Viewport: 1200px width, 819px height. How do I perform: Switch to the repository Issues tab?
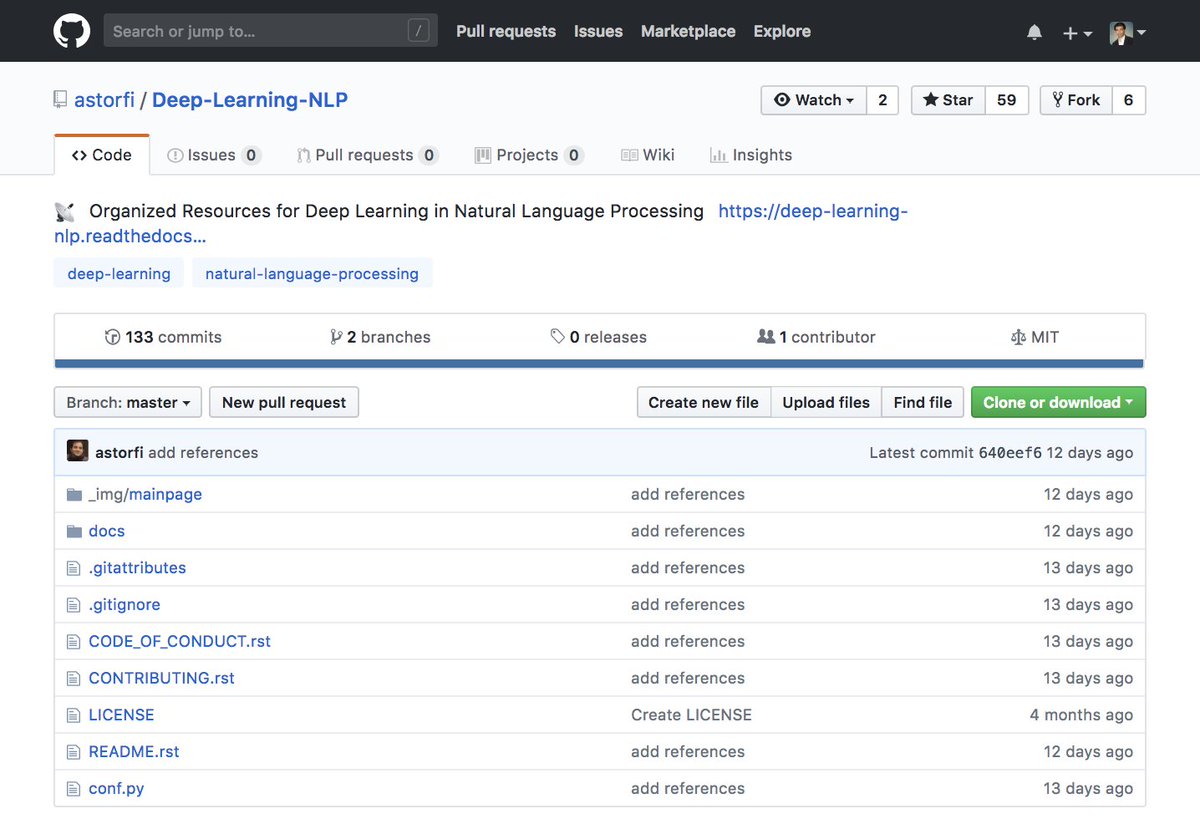point(214,155)
